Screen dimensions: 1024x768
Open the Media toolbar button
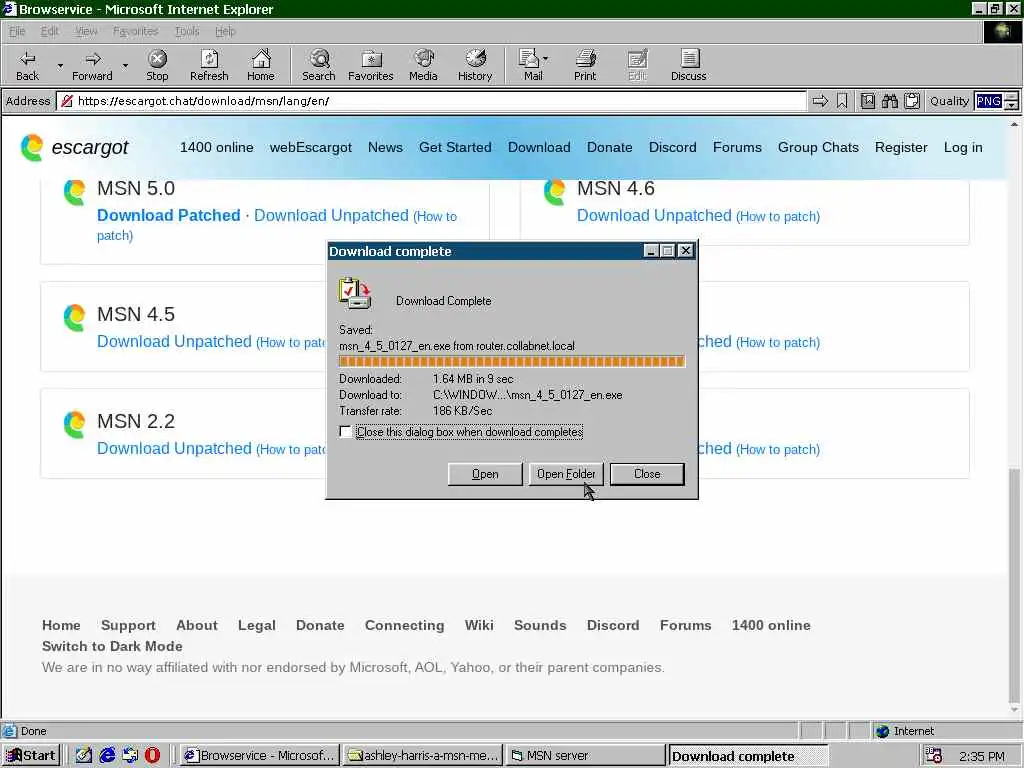tap(423, 65)
